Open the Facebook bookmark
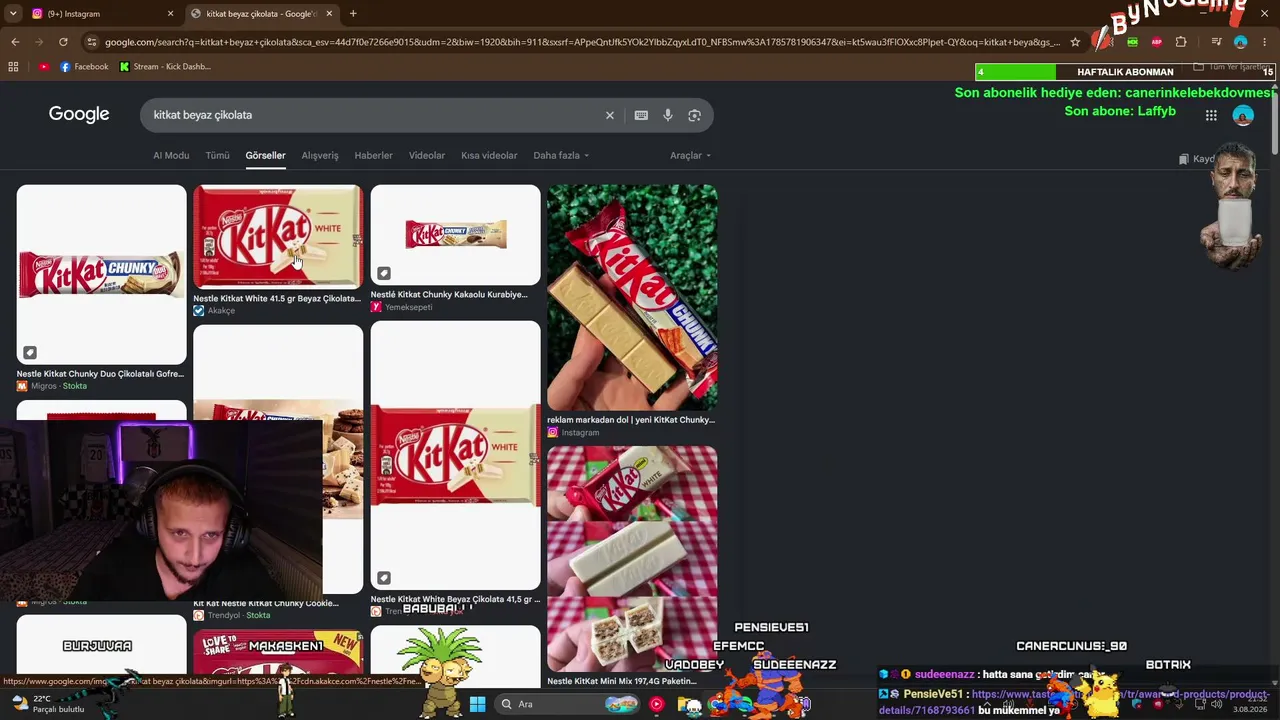 tap(84, 67)
